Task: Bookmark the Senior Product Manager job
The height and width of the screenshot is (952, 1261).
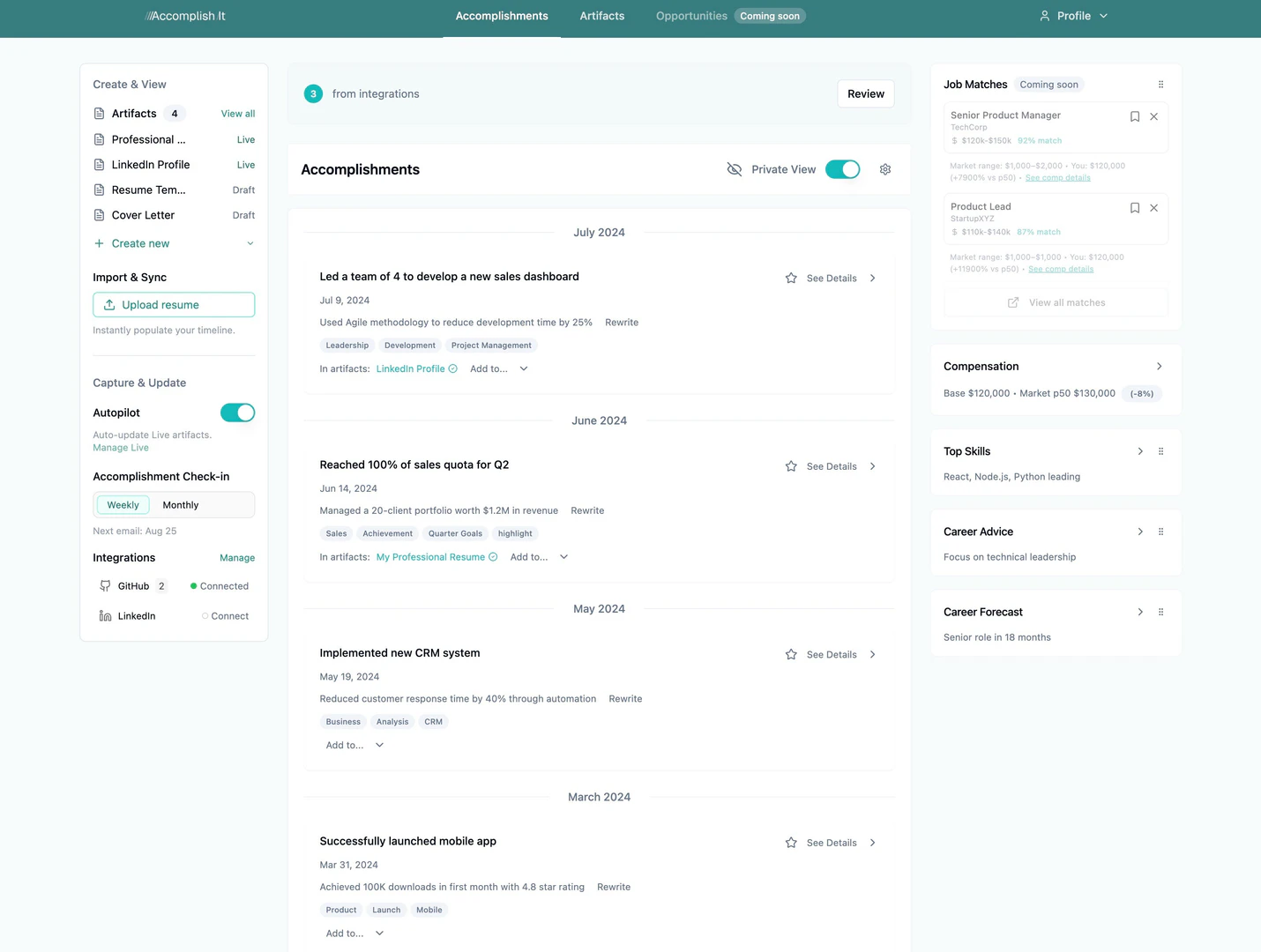Action: click(1135, 116)
